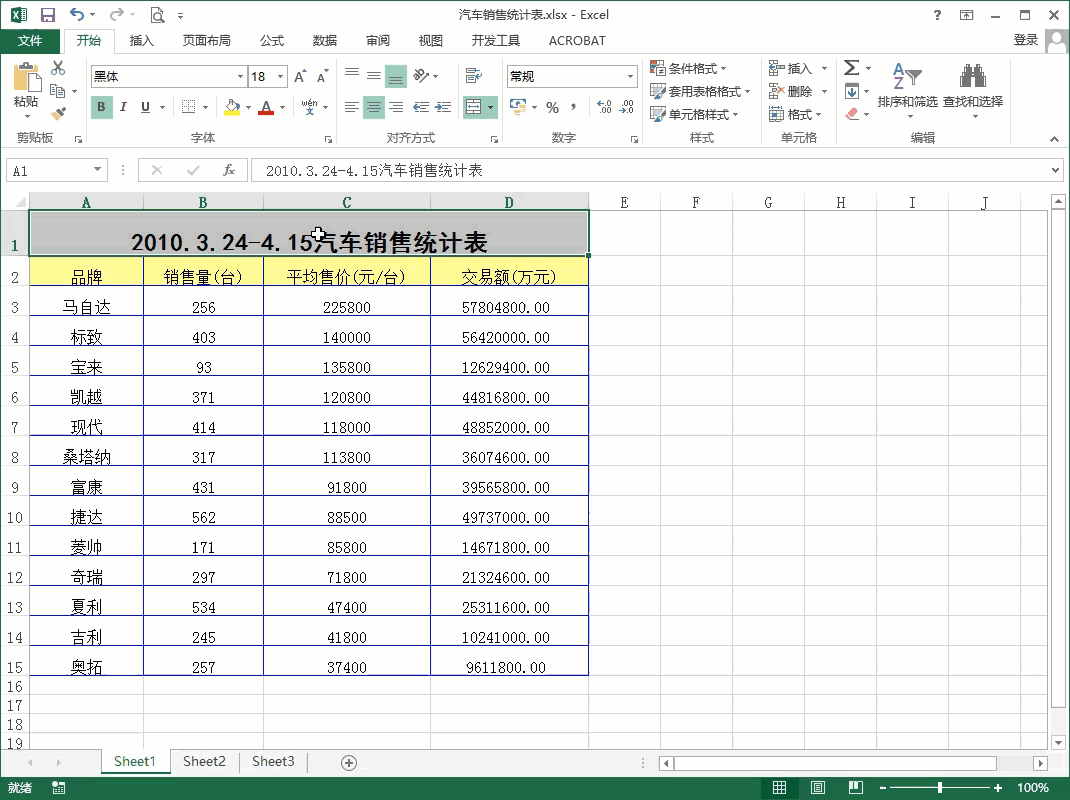Click the AutoSum sigma icon
1070x800 pixels.
pyautogui.click(x=851, y=68)
